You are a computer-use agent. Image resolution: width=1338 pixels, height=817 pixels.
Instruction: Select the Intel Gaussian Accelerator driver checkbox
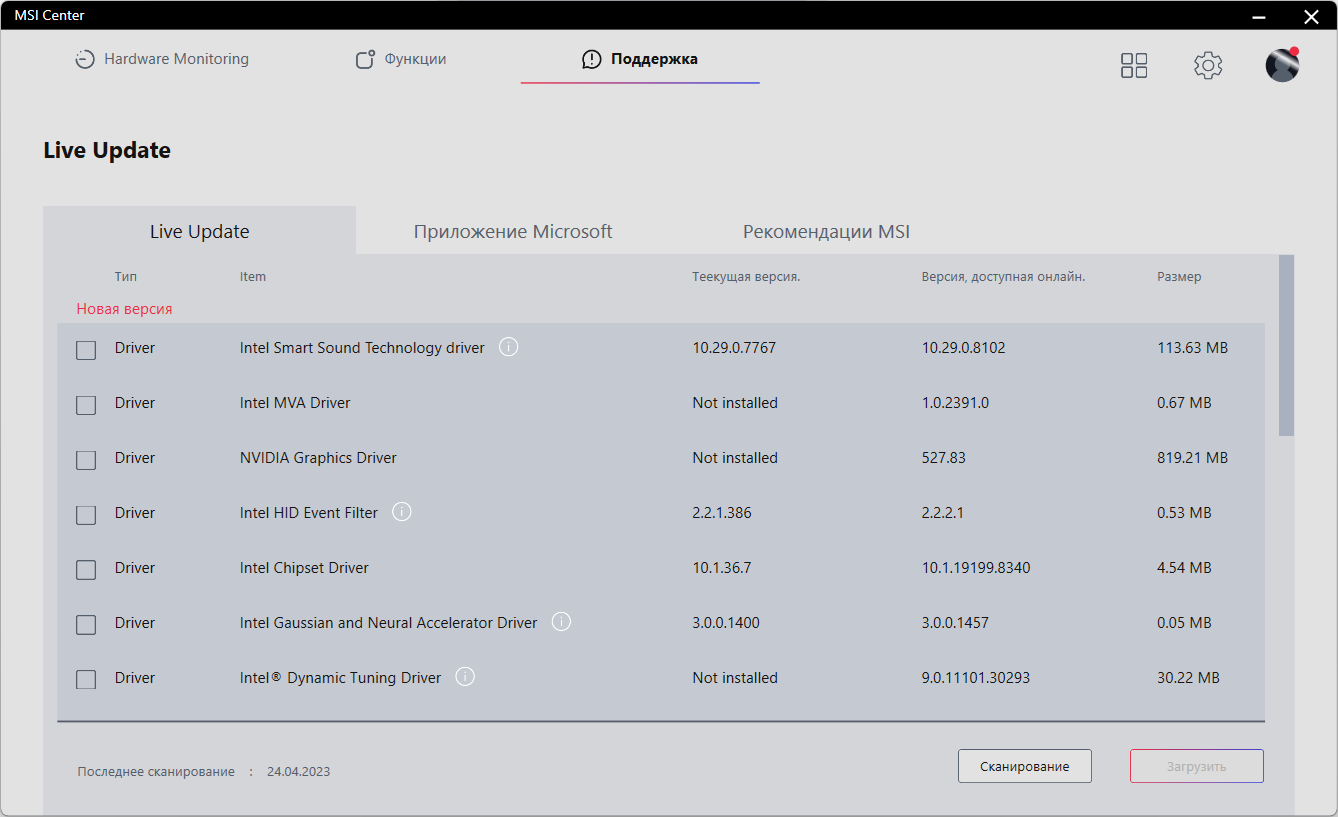click(86, 625)
